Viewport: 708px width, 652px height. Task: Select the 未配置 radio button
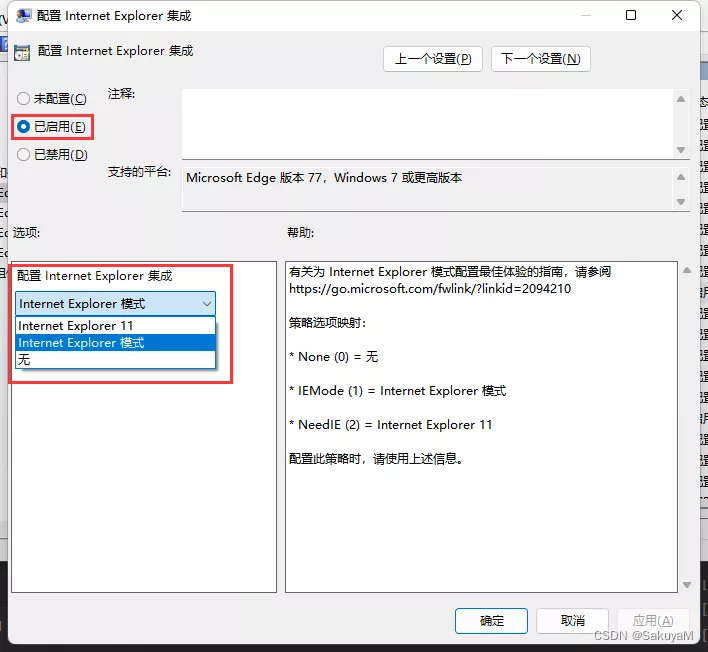24,99
